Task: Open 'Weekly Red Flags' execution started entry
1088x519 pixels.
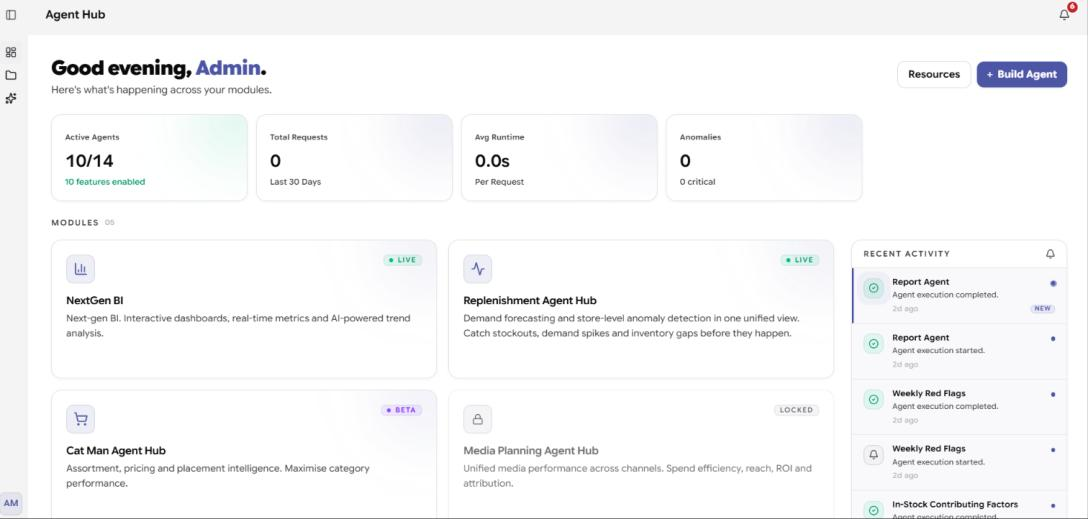Action: (959, 462)
